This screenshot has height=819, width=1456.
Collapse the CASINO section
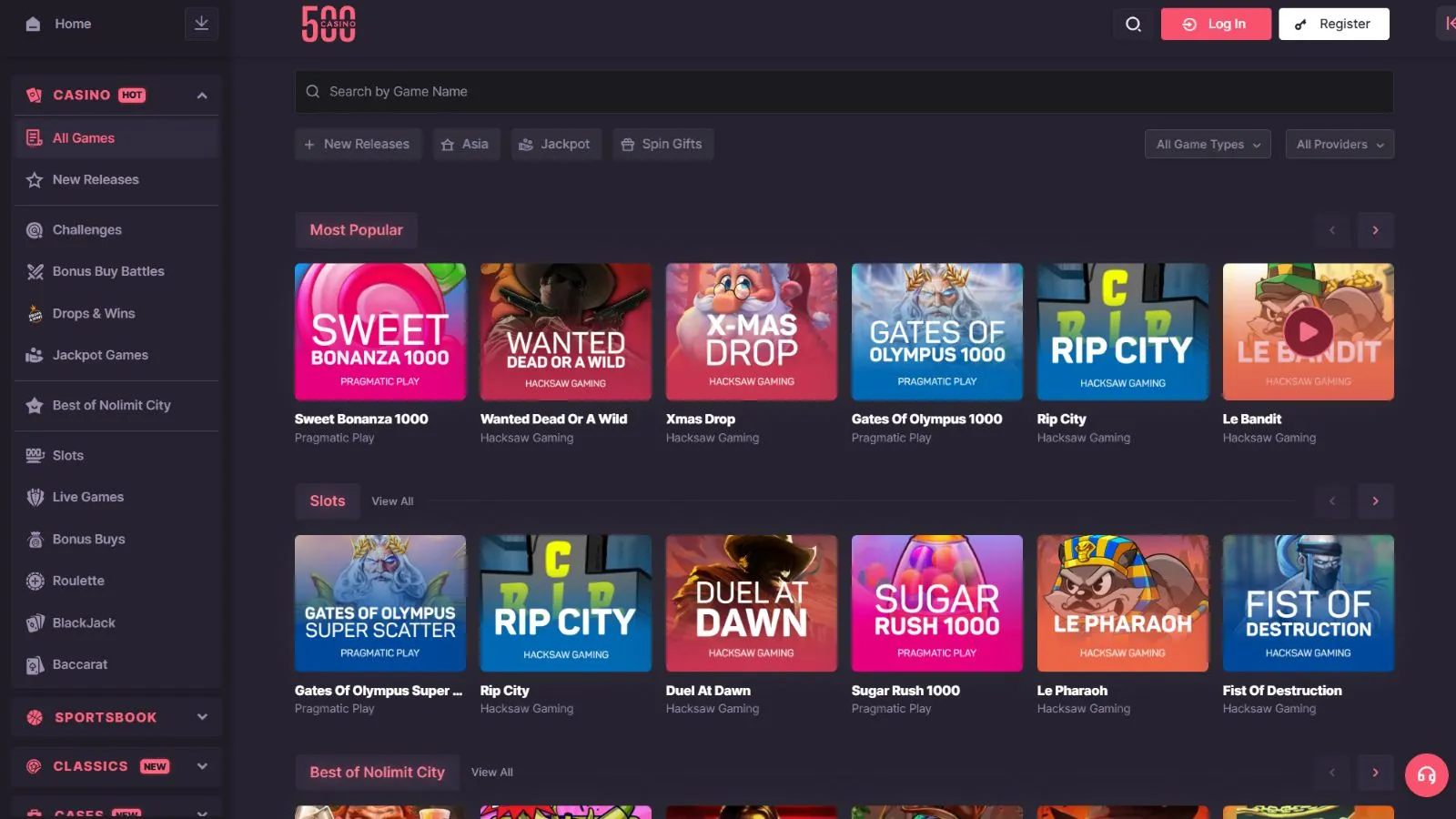[202, 96]
